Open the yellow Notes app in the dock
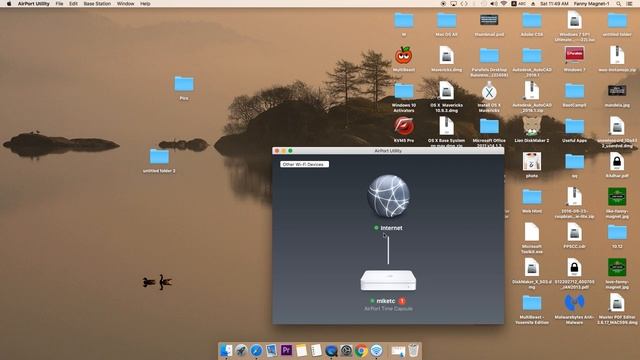The image size is (640, 360). click(x=301, y=350)
